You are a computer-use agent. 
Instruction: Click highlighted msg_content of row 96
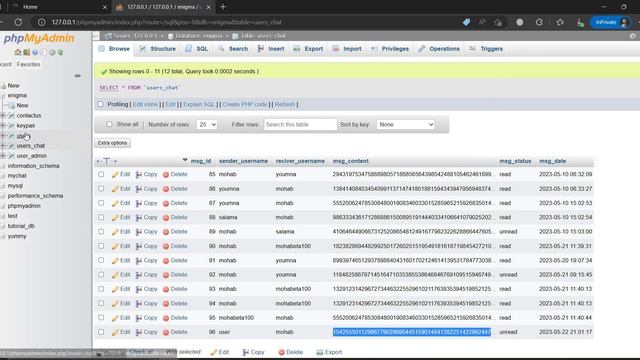point(412,332)
